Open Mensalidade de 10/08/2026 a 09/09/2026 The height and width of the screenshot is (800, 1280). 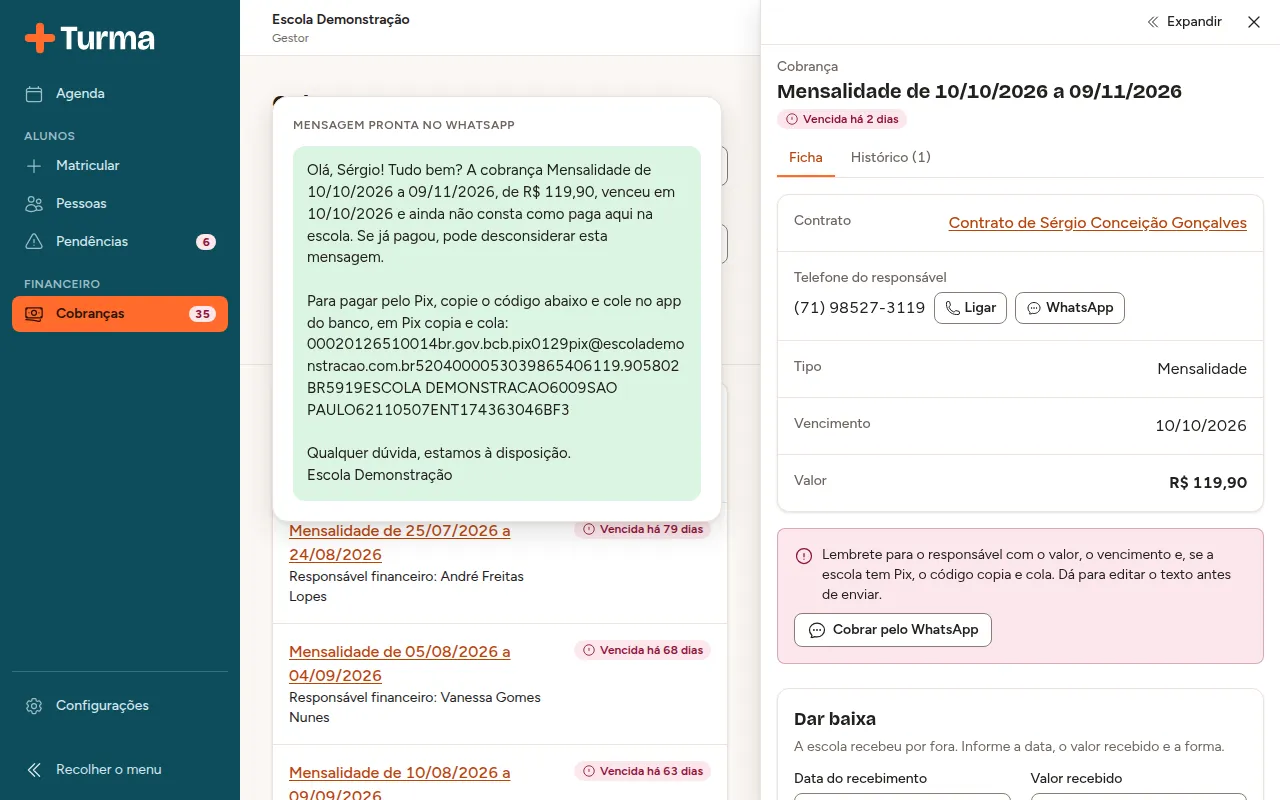coord(400,784)
